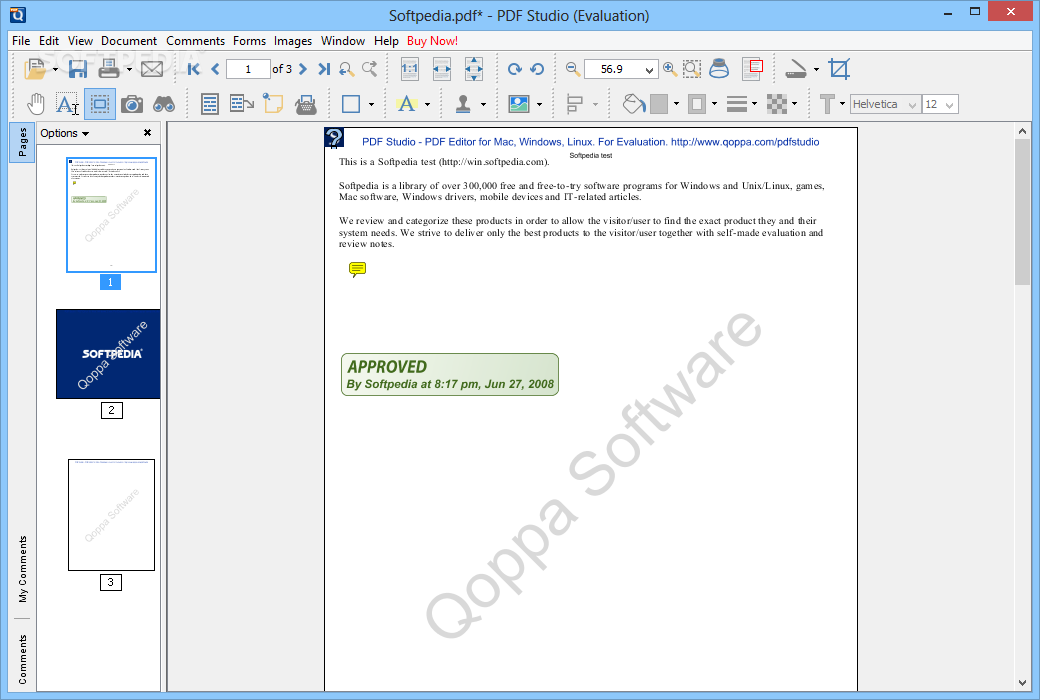Expand the line width dropdown arrow
Viewport: 1040px width, 700px height.
754,104
